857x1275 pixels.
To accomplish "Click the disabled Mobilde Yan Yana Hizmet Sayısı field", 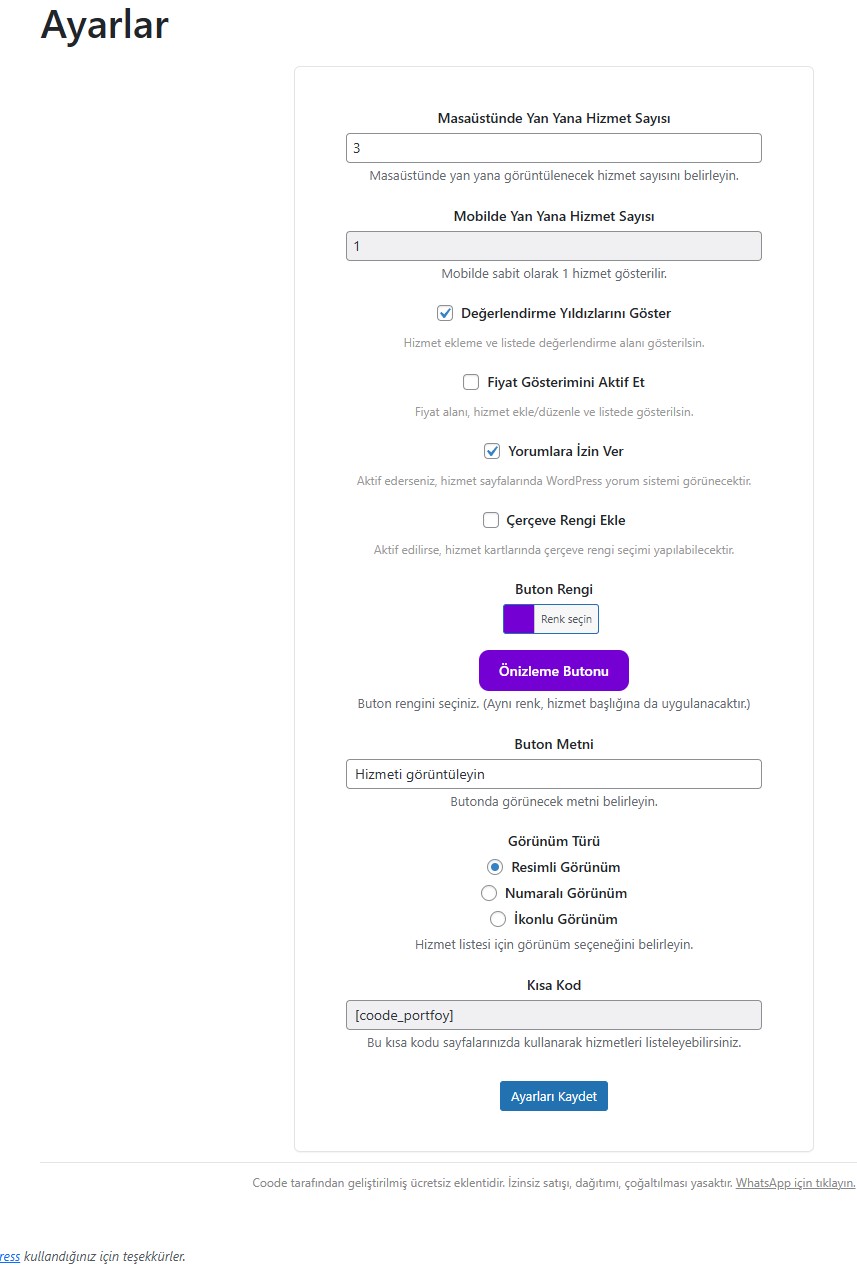I will click(553, 246).
